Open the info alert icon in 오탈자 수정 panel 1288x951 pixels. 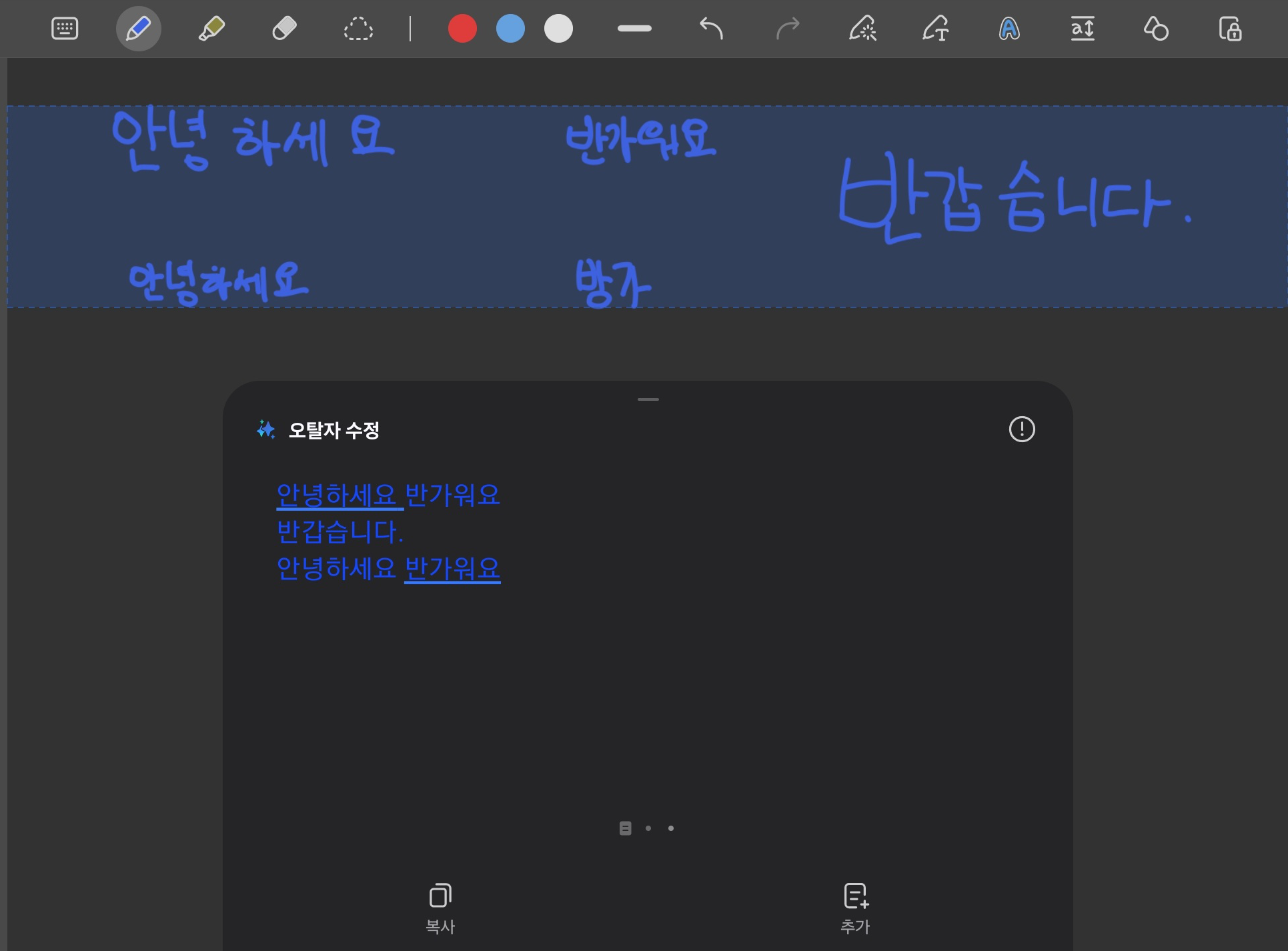point(1021,429)
